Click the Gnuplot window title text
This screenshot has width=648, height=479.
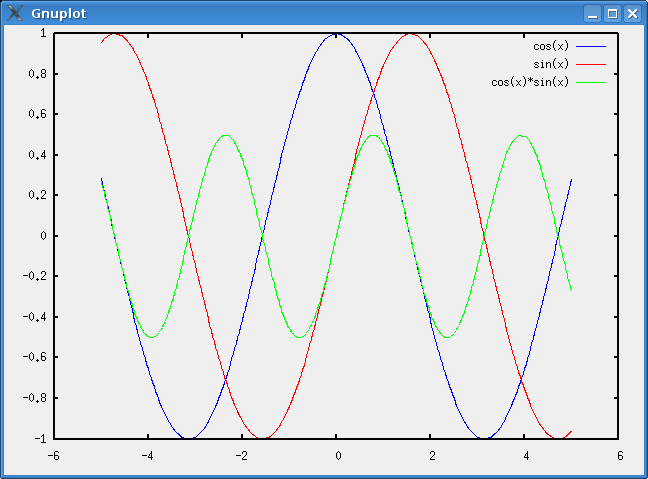point(59,14)
